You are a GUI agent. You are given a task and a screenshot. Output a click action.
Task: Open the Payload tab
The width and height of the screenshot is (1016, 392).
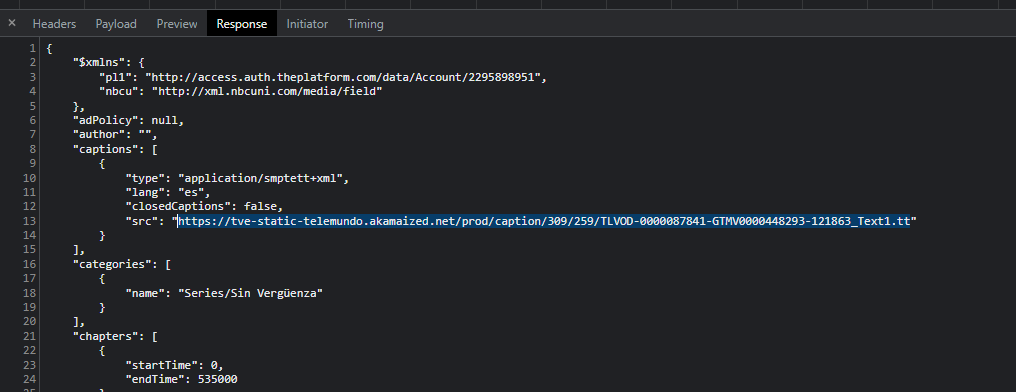(116, 24)
